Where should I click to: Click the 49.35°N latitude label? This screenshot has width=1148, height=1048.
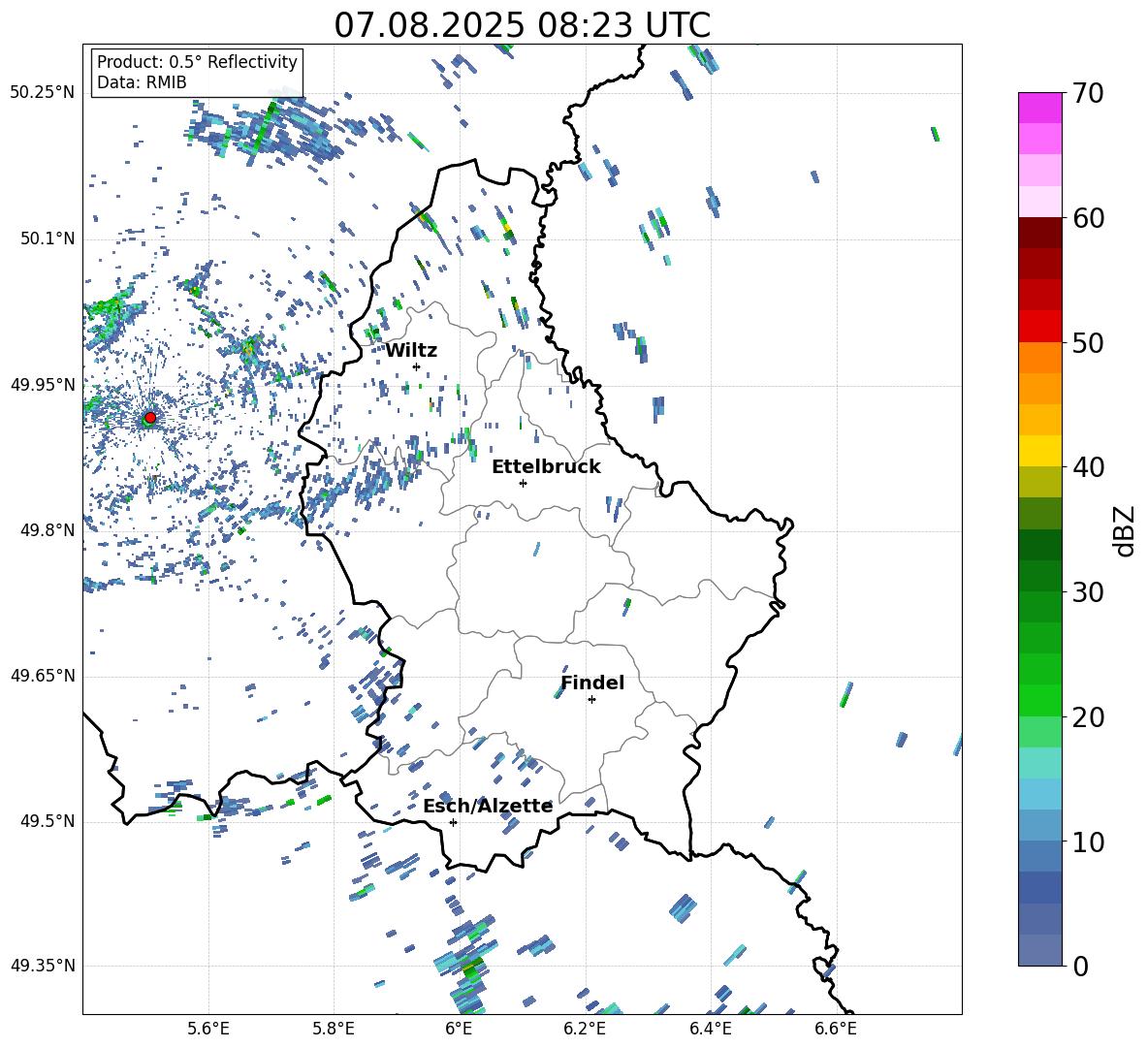point(43,966)
